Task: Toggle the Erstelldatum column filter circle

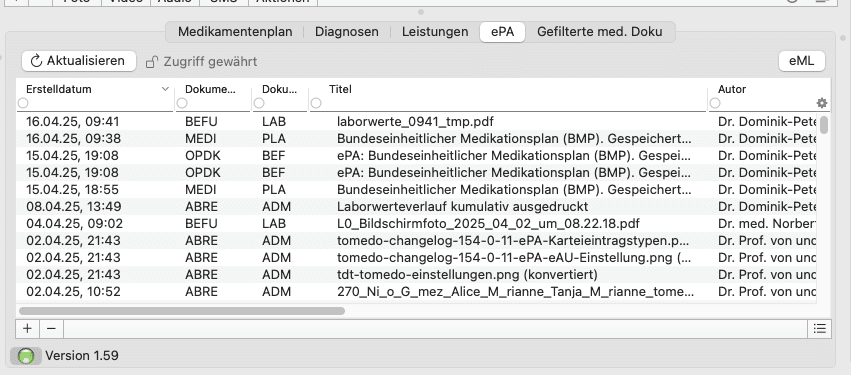Action: point(23,103)
